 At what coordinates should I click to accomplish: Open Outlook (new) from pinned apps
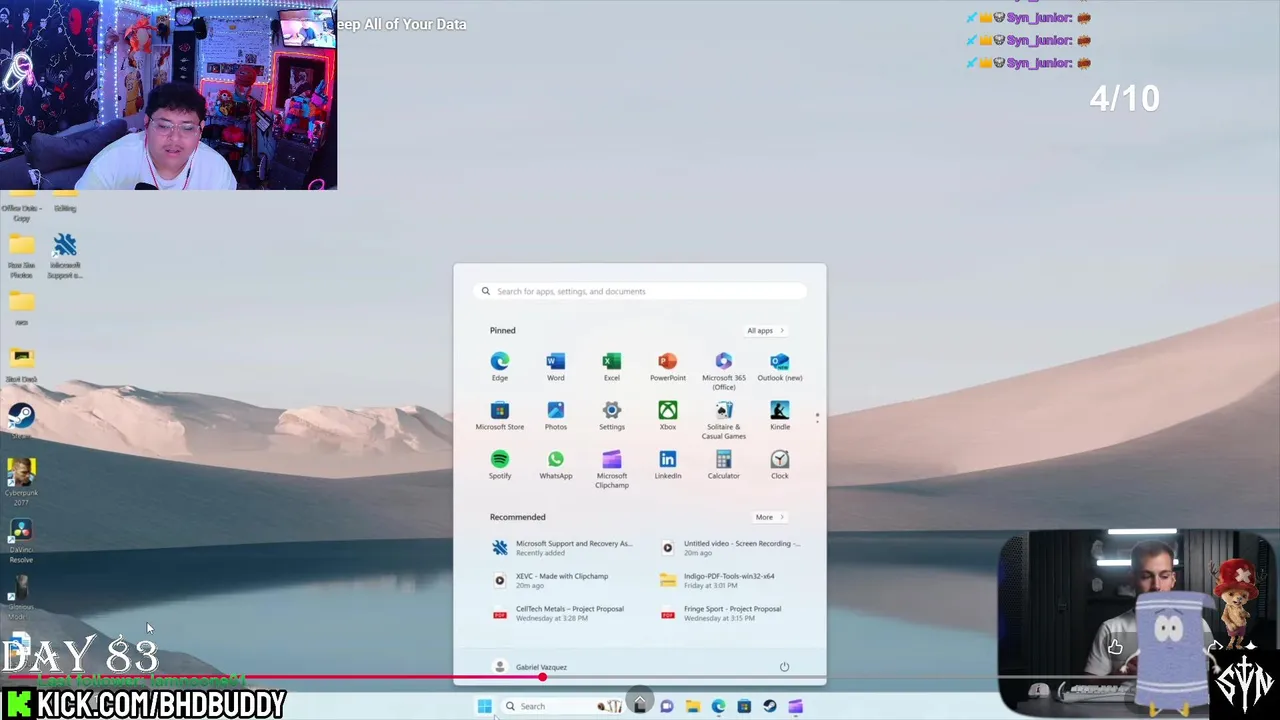(780, 366)
